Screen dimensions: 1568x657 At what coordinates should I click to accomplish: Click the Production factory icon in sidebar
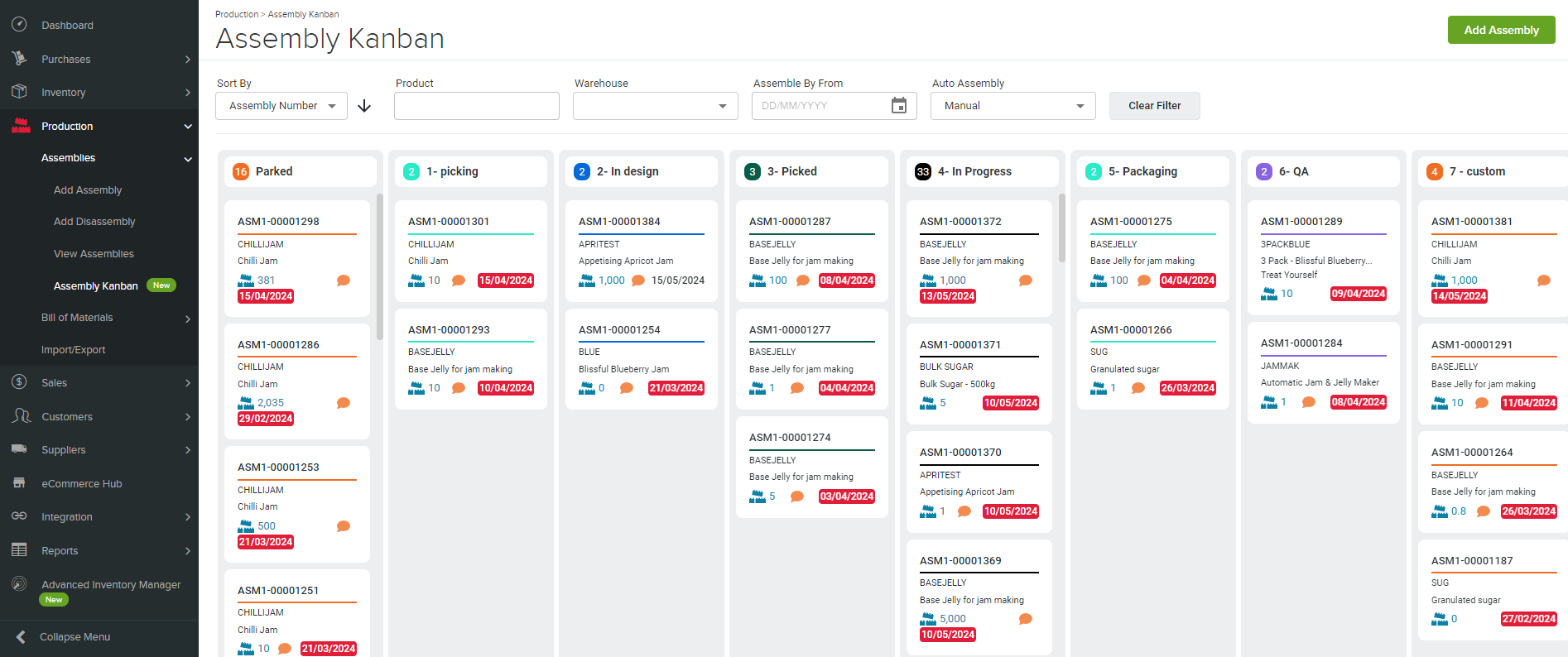click(20, 126)
